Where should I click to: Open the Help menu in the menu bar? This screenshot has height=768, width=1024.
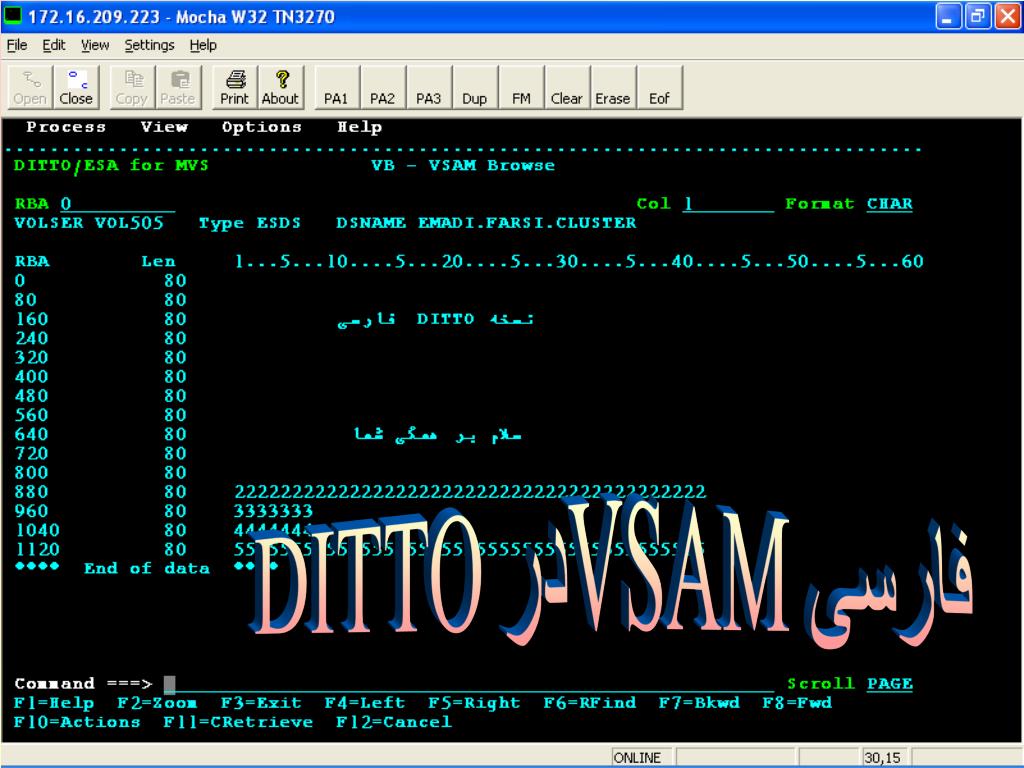203,45
